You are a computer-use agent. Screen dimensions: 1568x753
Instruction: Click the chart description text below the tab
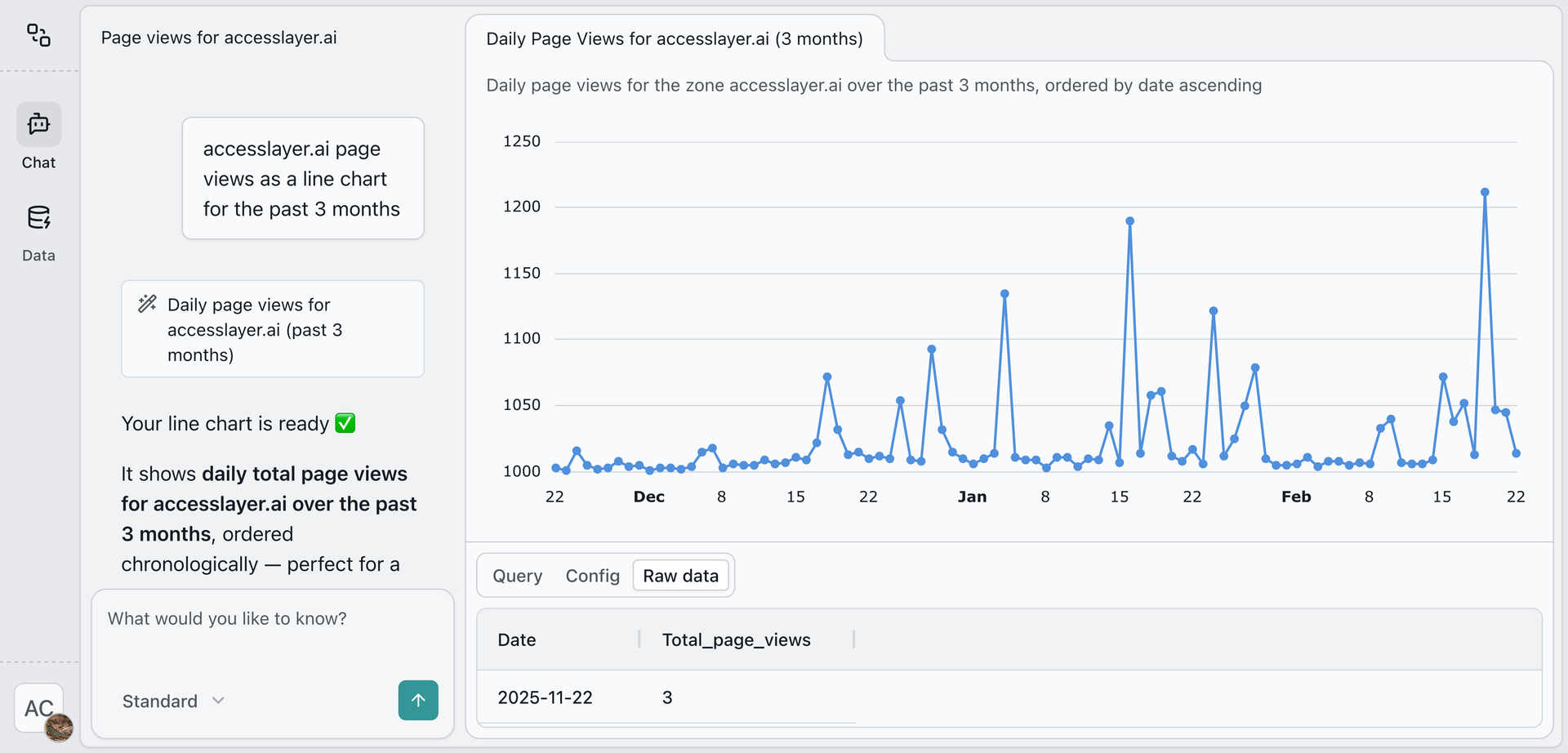tap(874, 85)
